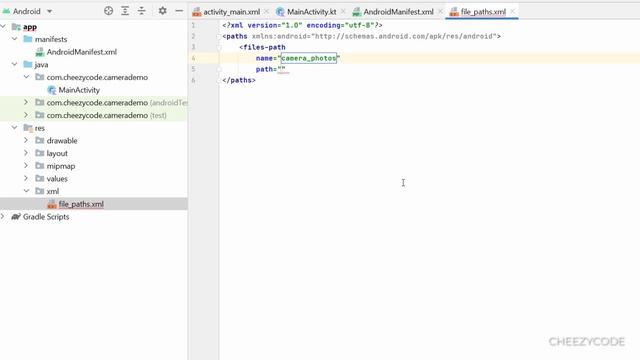Click the MainActivity Kotlin class icon
Screen dimensions: 640x360
coord(51,90)
